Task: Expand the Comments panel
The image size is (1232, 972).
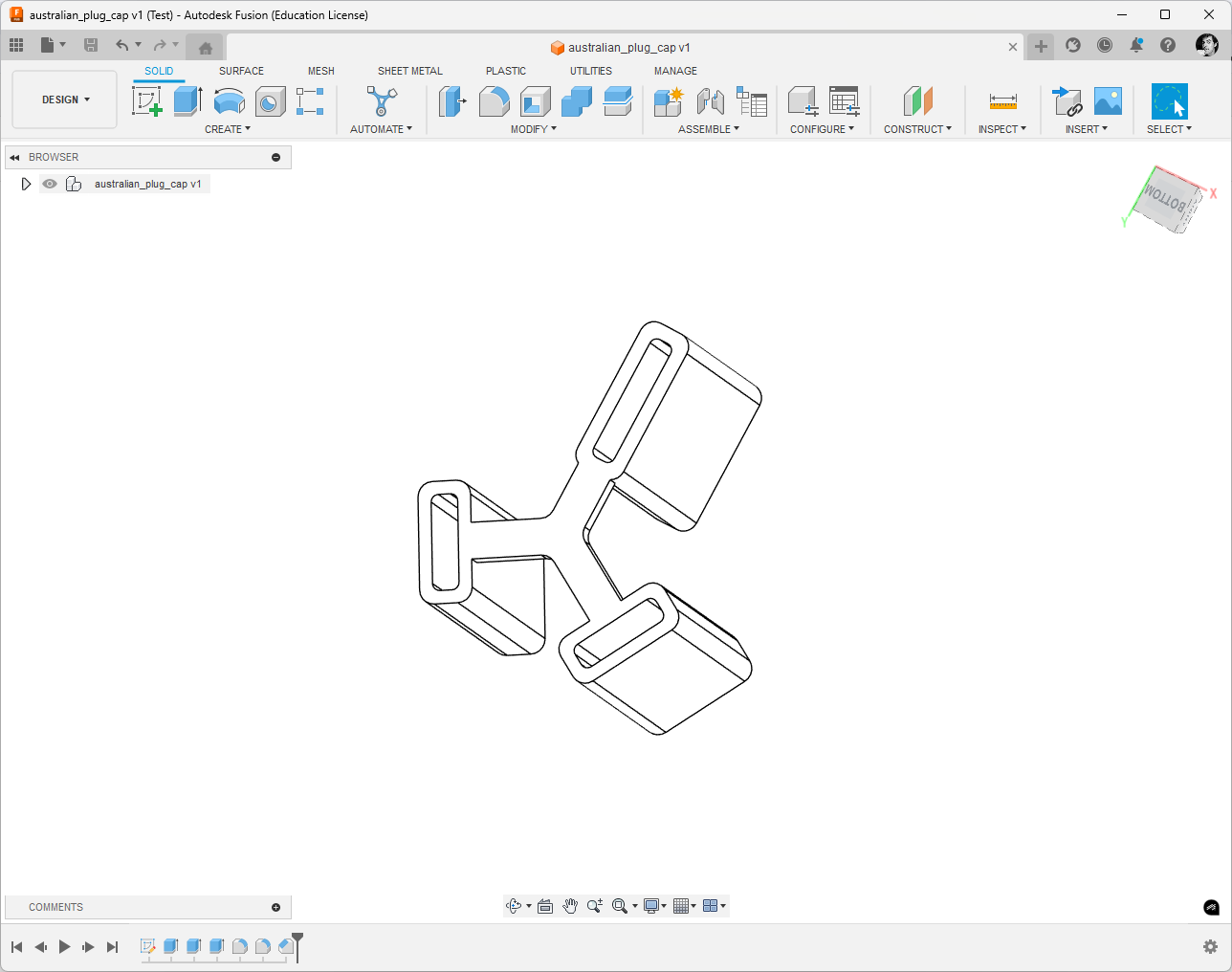Action: (x=275, y=907)
